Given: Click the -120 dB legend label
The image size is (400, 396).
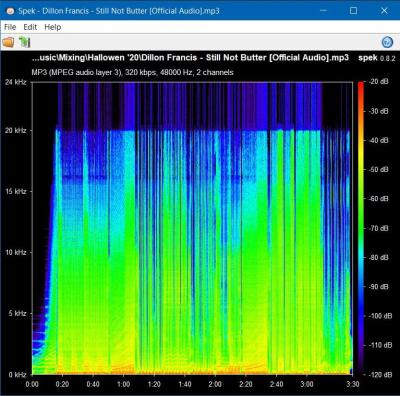Looking at the screenshot, I should point(380,375).
